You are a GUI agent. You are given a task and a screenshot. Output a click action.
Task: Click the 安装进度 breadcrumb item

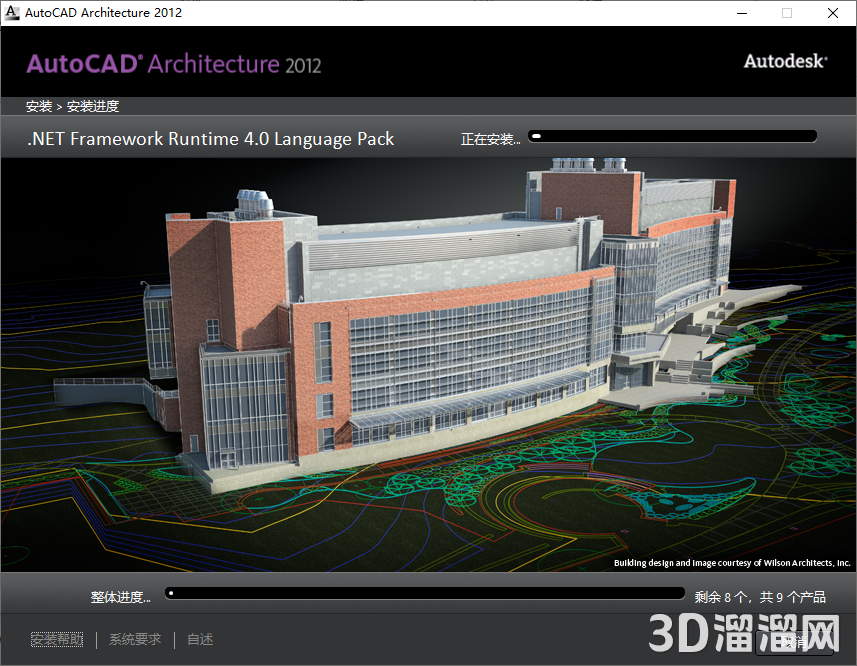[x=93, y=106]
